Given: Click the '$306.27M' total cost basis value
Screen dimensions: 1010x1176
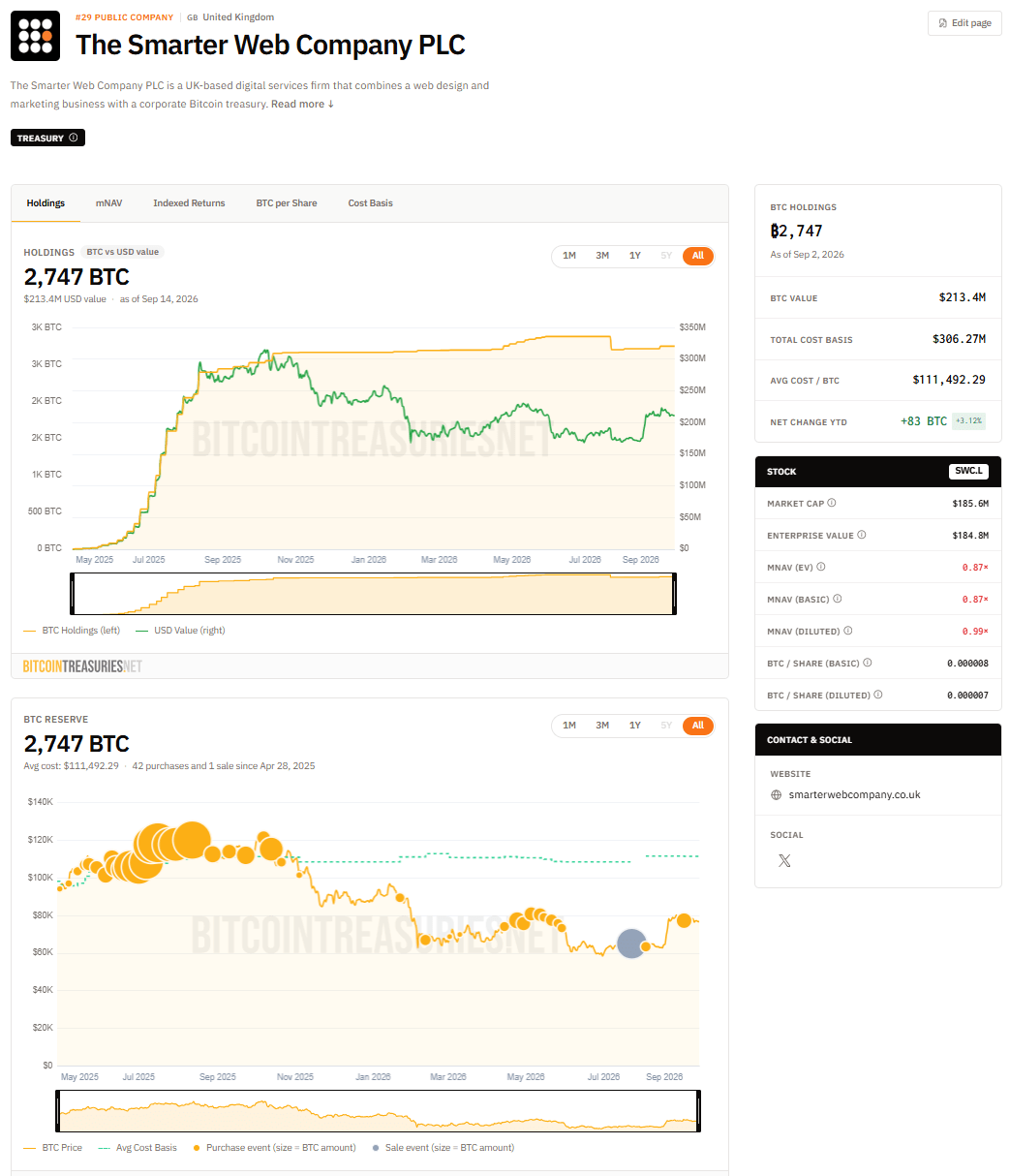Looking at the screenshot, I should tap(959, 339).
